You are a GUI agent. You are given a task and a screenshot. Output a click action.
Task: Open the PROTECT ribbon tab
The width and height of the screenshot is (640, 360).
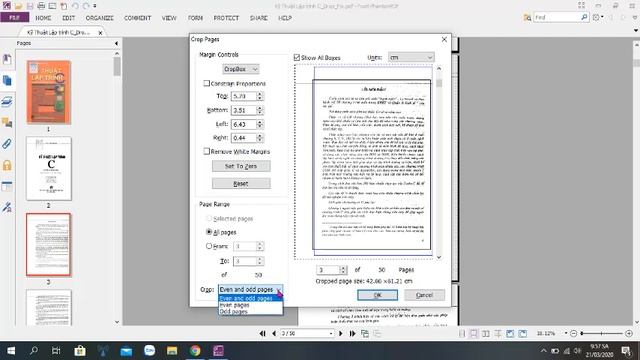click(x=226, y=18)
